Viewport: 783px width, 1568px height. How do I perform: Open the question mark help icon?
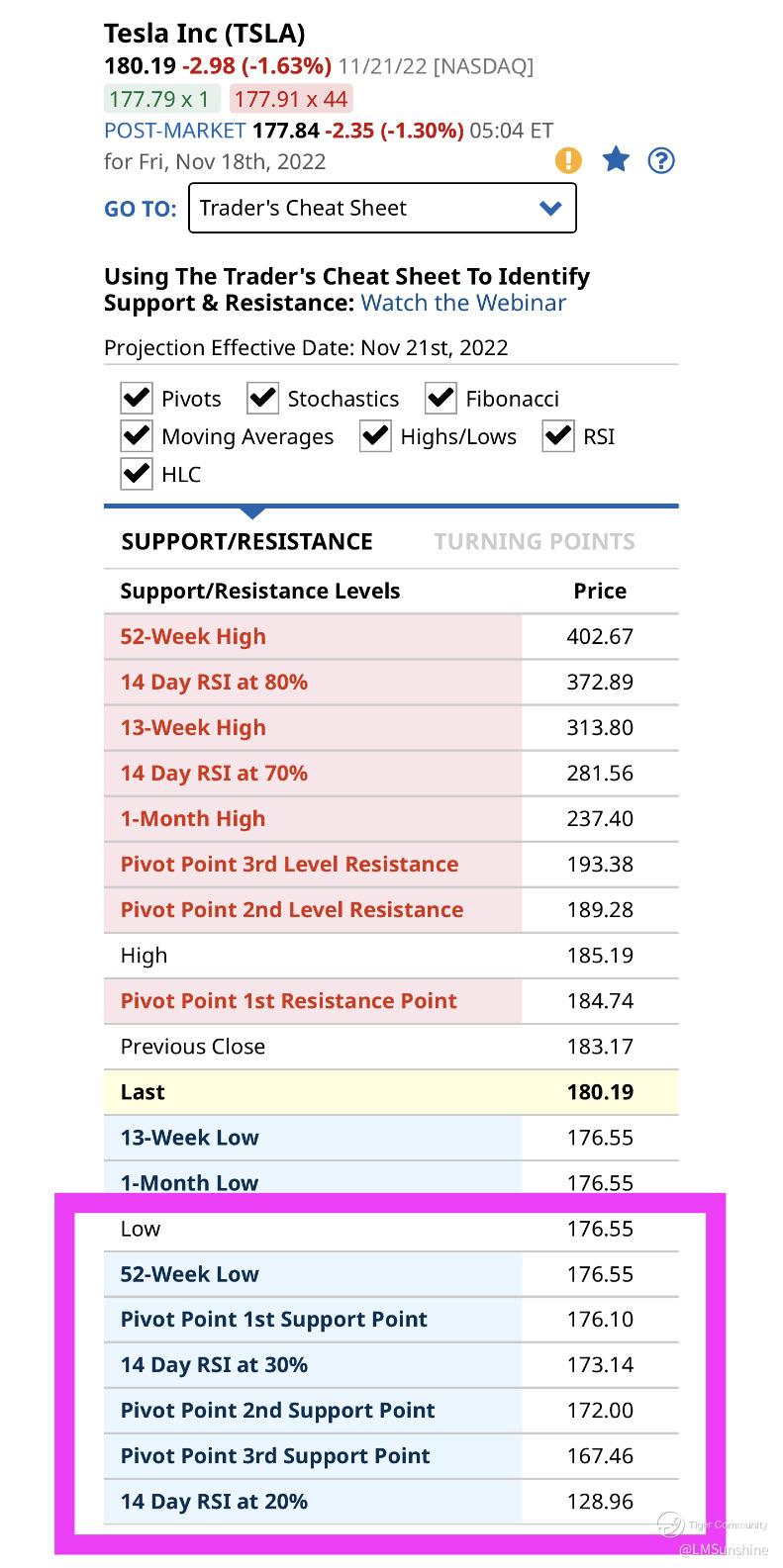point(661,160)
